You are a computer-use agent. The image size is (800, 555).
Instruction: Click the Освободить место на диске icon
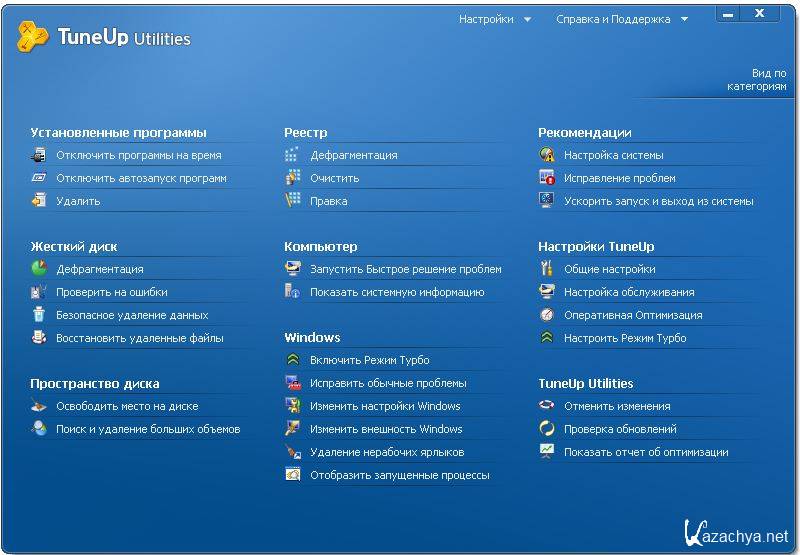[39, 406]
